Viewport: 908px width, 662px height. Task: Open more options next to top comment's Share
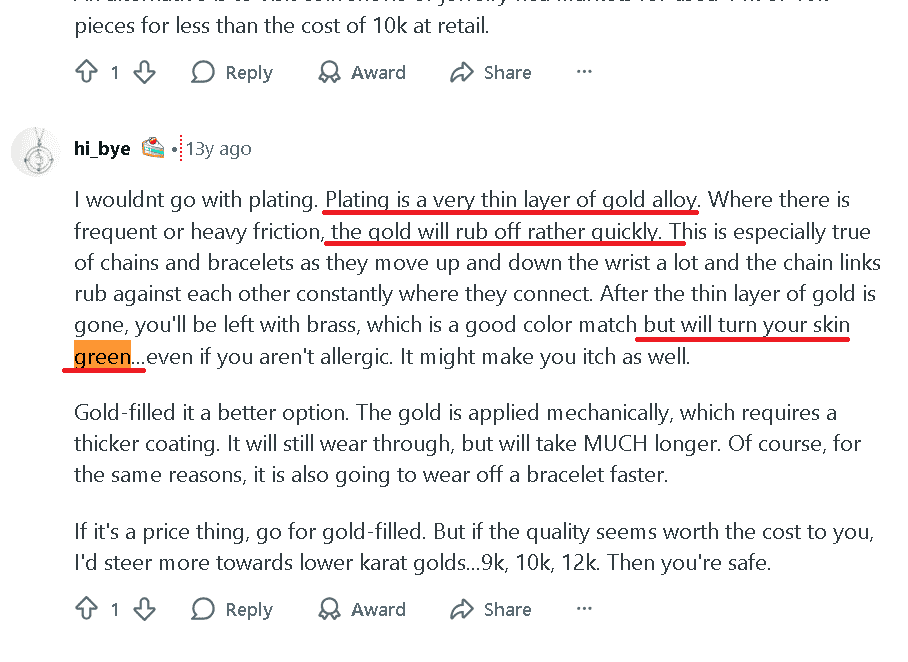(584, 71)
